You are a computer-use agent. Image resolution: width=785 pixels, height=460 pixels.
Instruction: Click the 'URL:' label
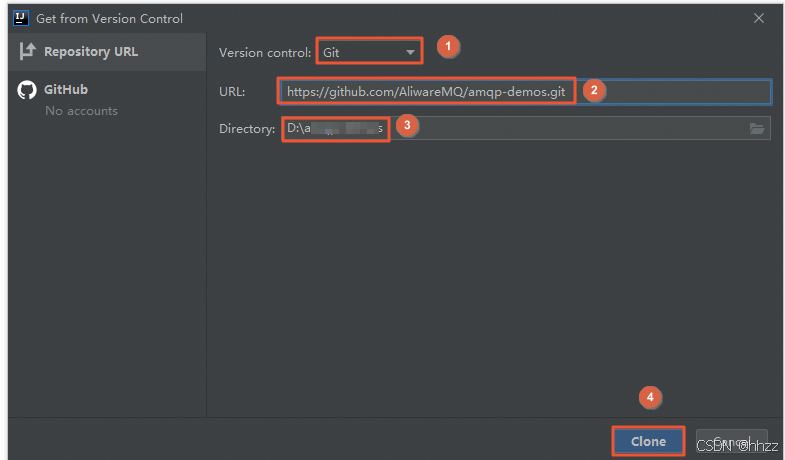click(232, 92)
